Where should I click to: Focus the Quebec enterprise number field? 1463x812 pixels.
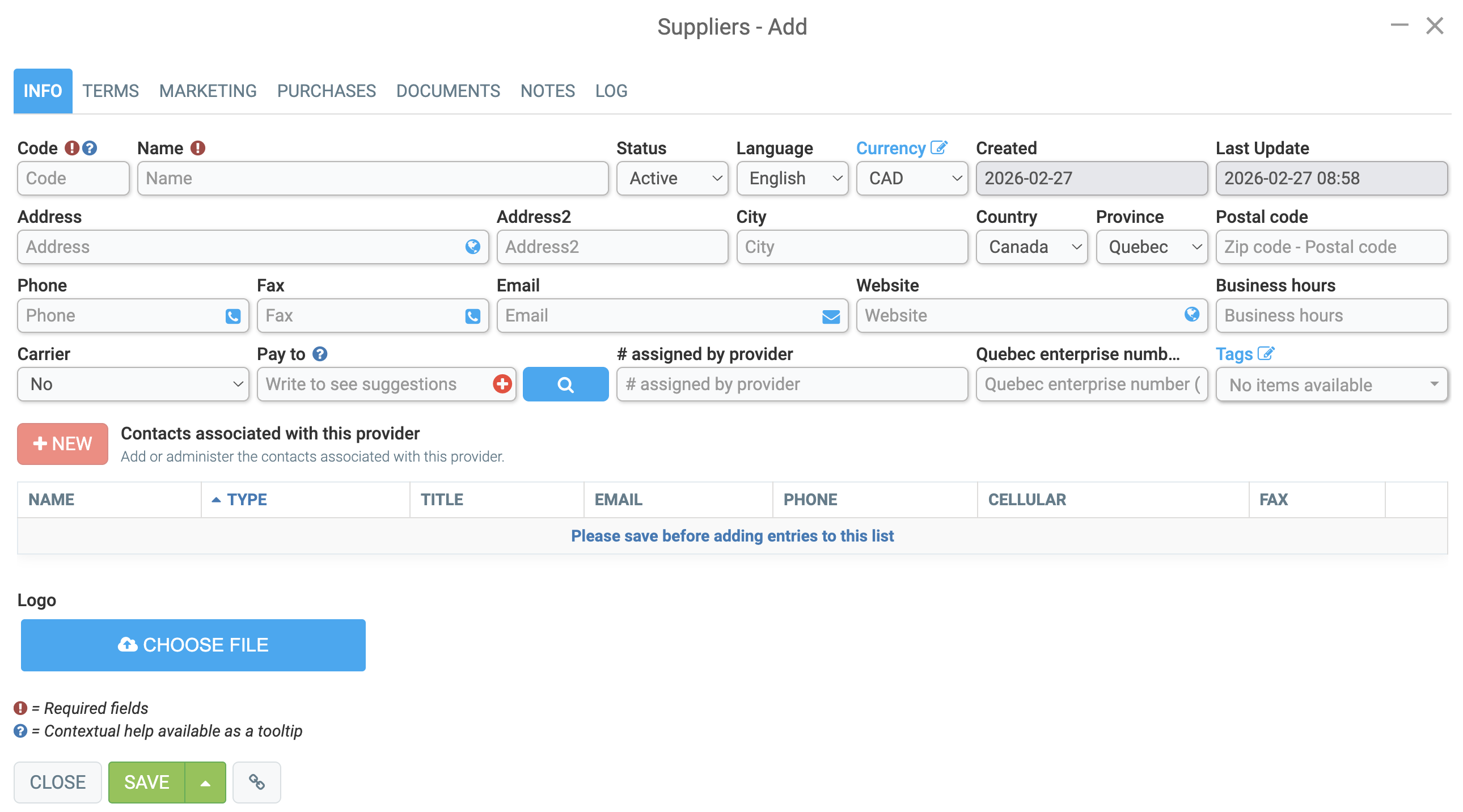click(1092, 384)
